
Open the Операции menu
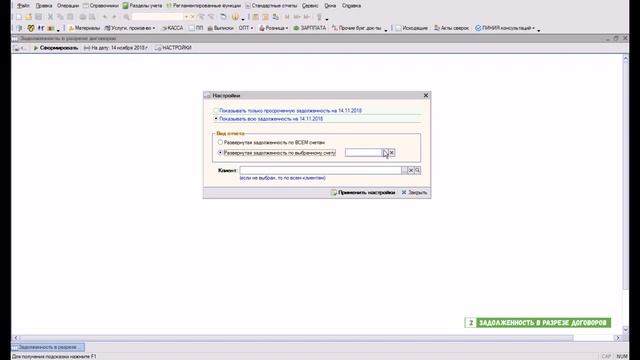pos(68,6)
